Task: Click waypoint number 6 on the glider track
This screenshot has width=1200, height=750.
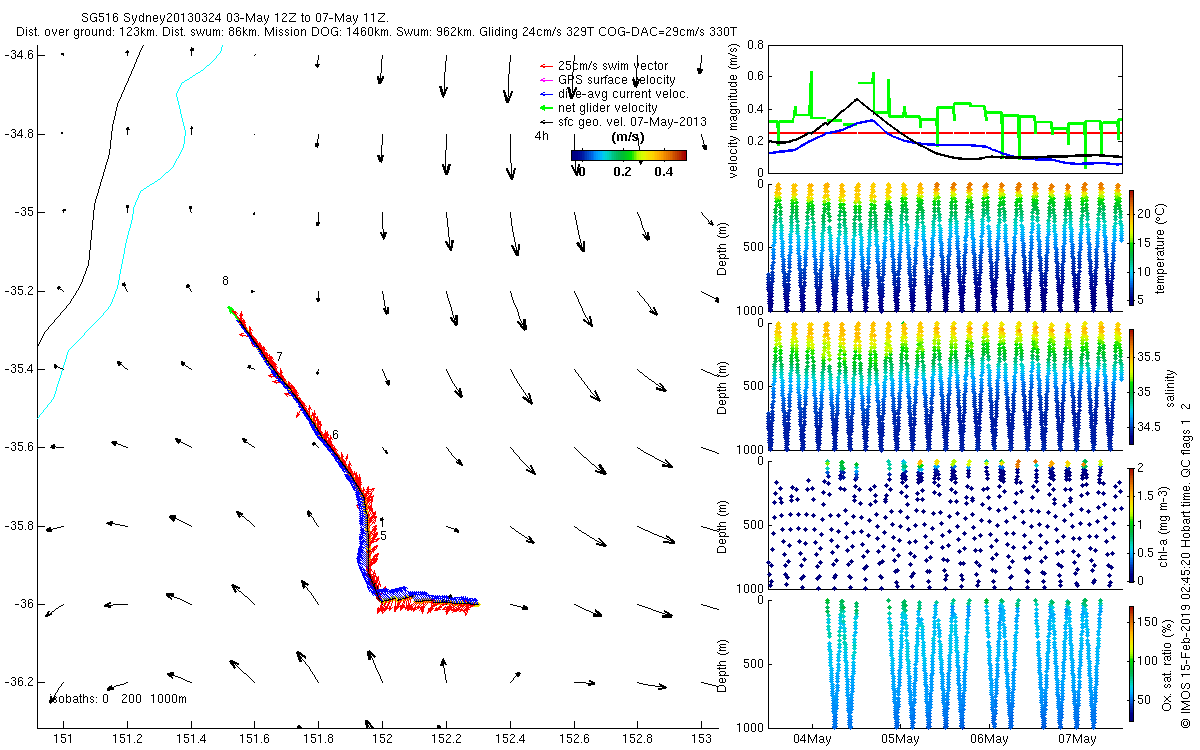Action: 335,435
